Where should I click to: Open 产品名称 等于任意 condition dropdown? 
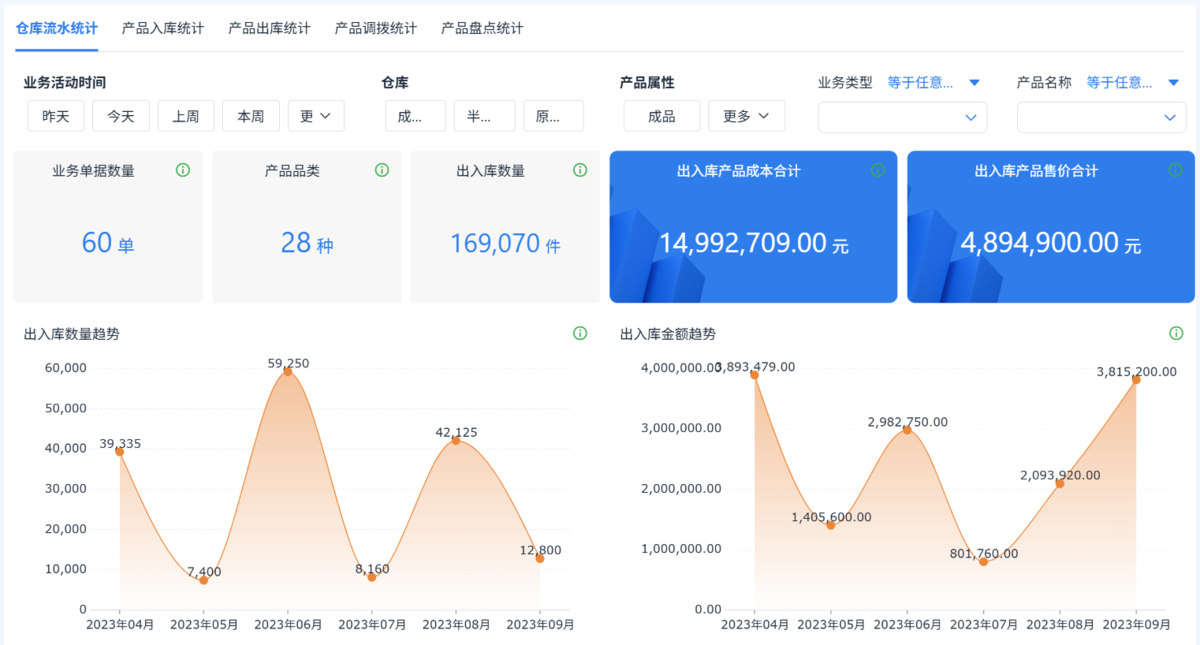(x=1133, y=83)
